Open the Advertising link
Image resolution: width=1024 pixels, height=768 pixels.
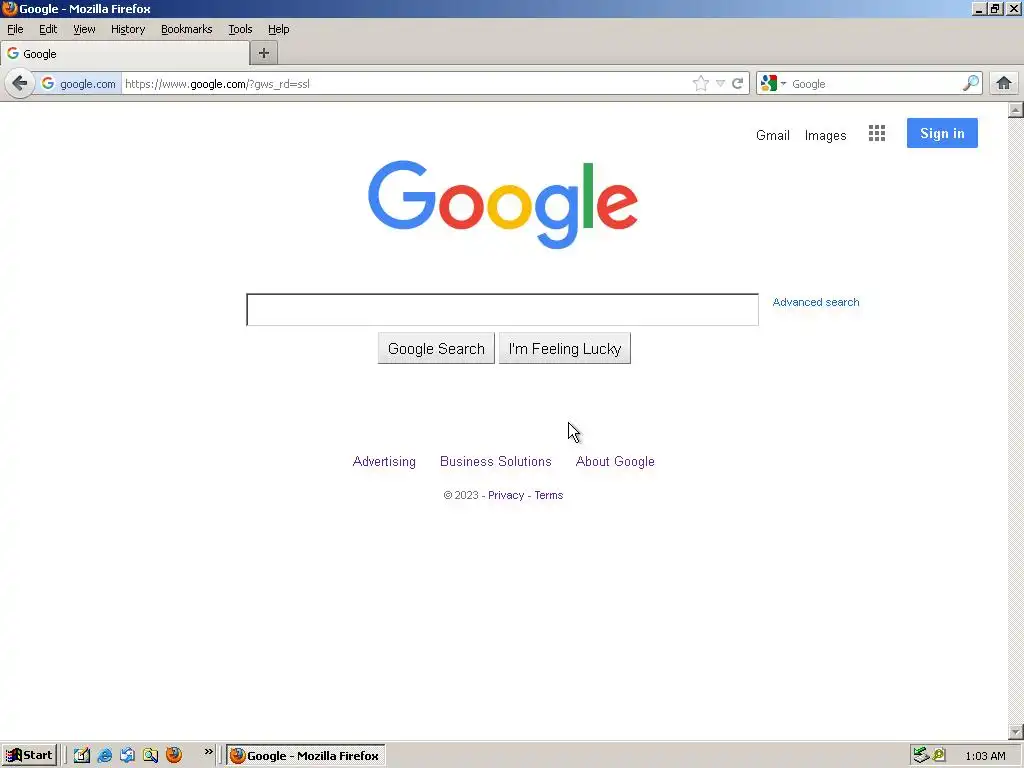tap(384, 461)
